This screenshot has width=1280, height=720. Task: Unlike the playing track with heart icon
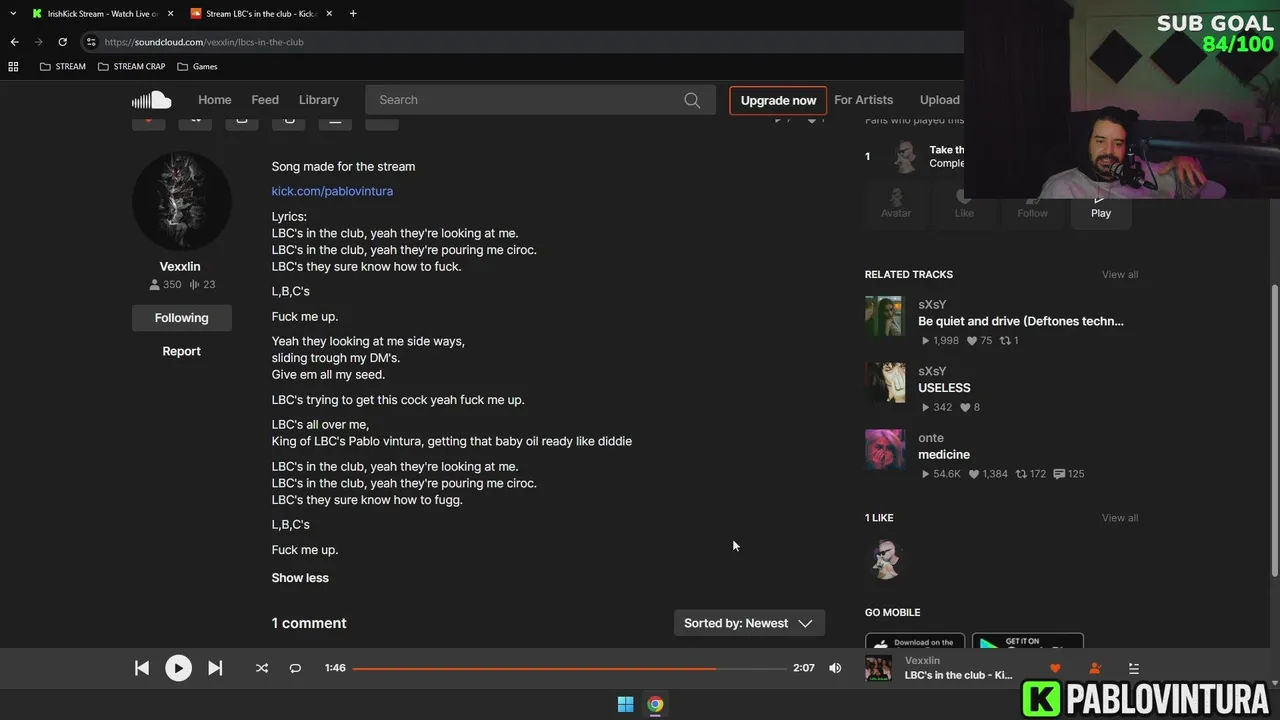(1054, 668)
